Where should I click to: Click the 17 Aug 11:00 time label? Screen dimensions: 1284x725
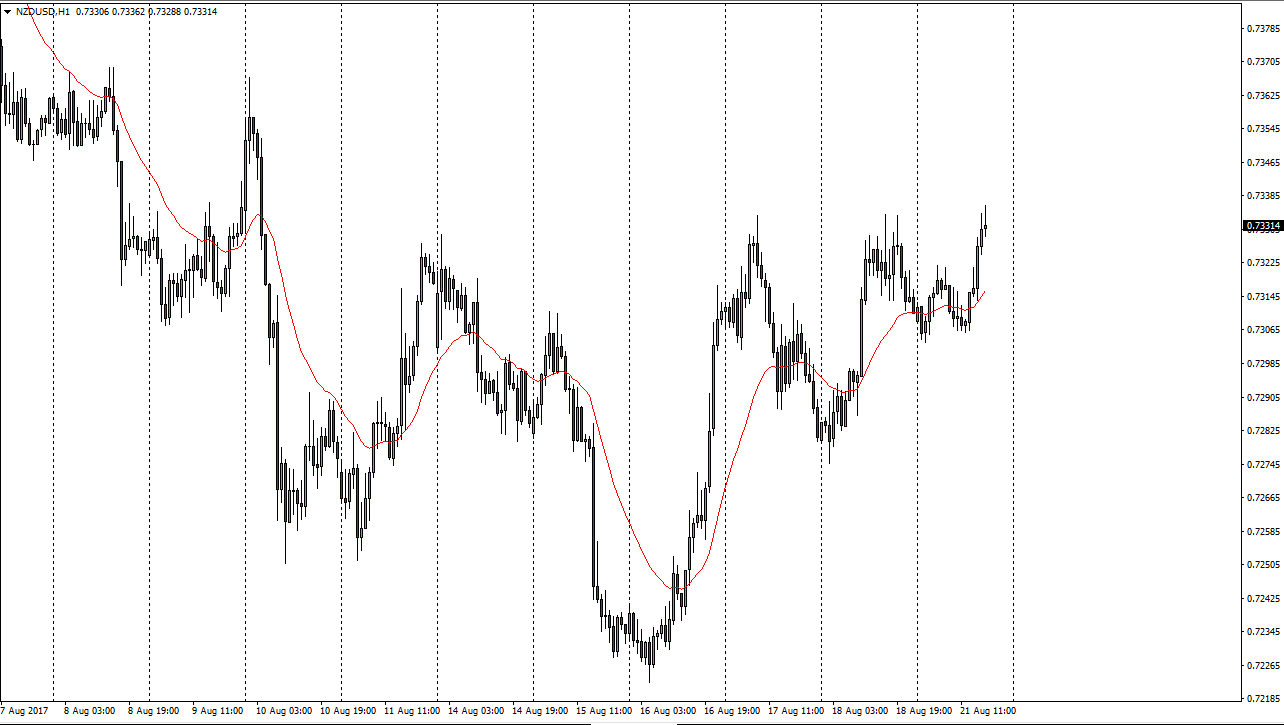tap(797, 711)
